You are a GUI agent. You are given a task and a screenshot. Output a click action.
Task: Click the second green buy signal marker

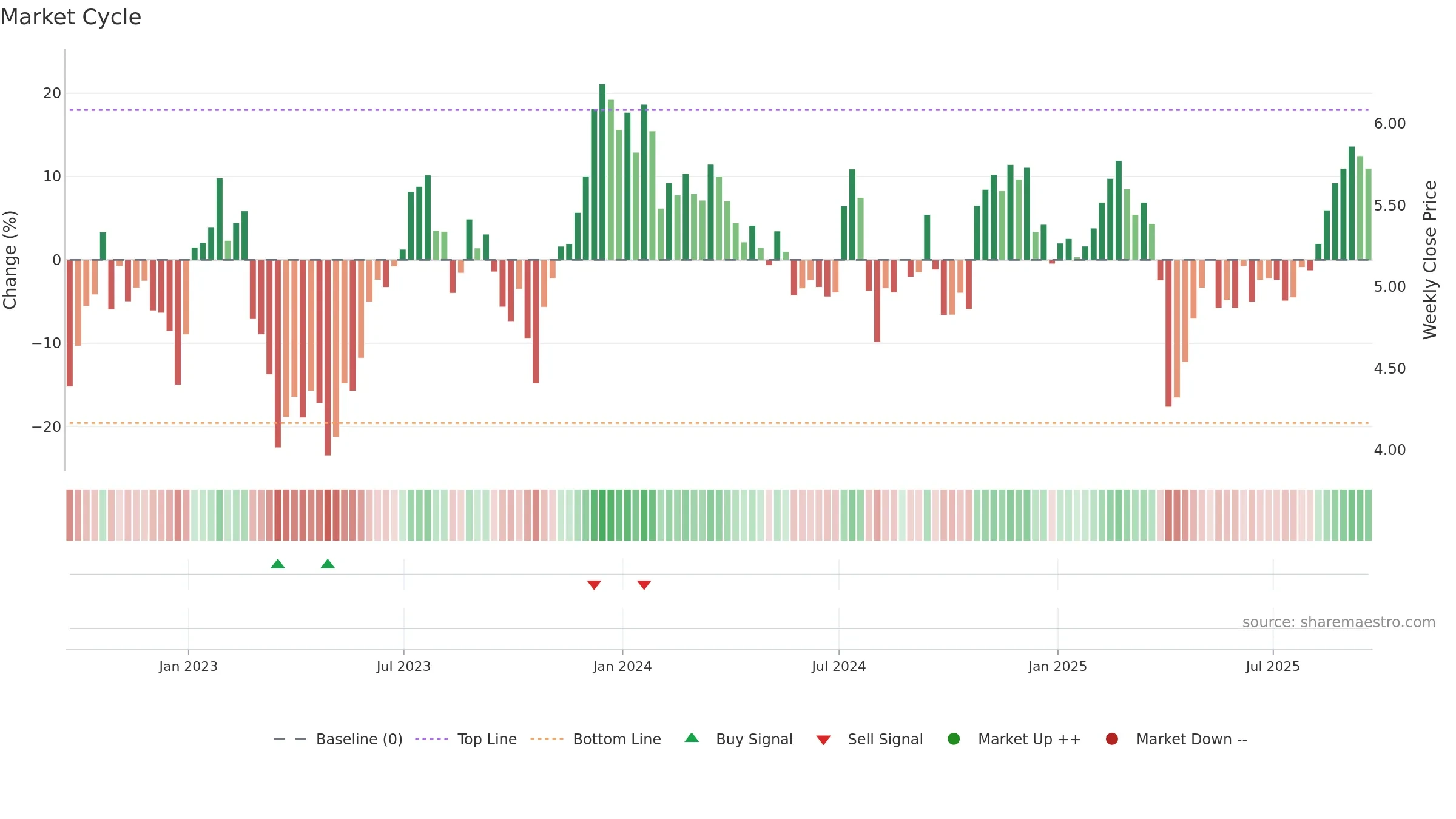click(328, 564)
